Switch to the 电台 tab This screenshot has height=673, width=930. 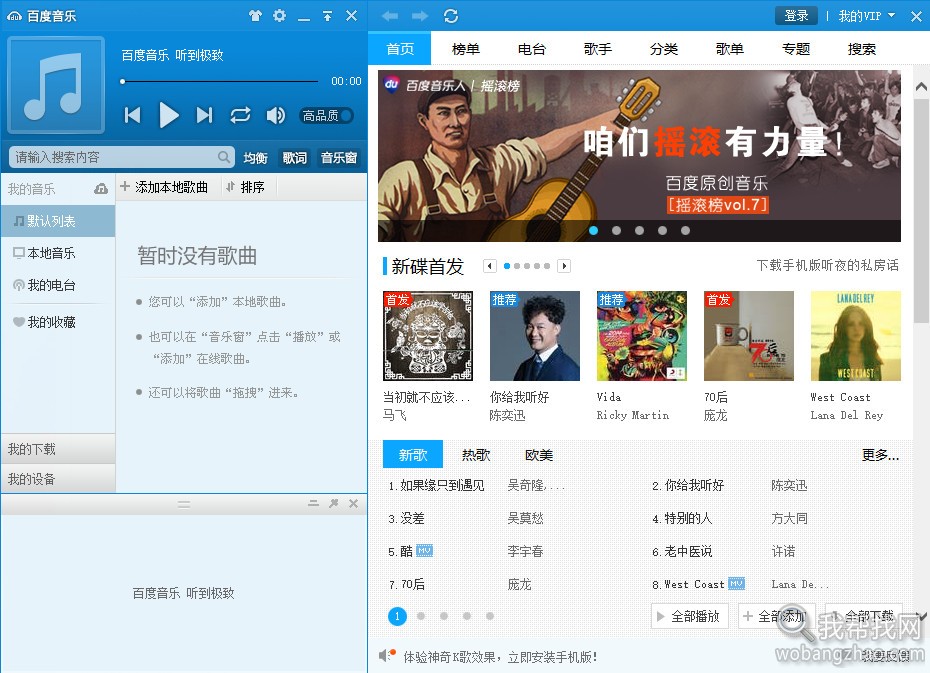[531, 49]
